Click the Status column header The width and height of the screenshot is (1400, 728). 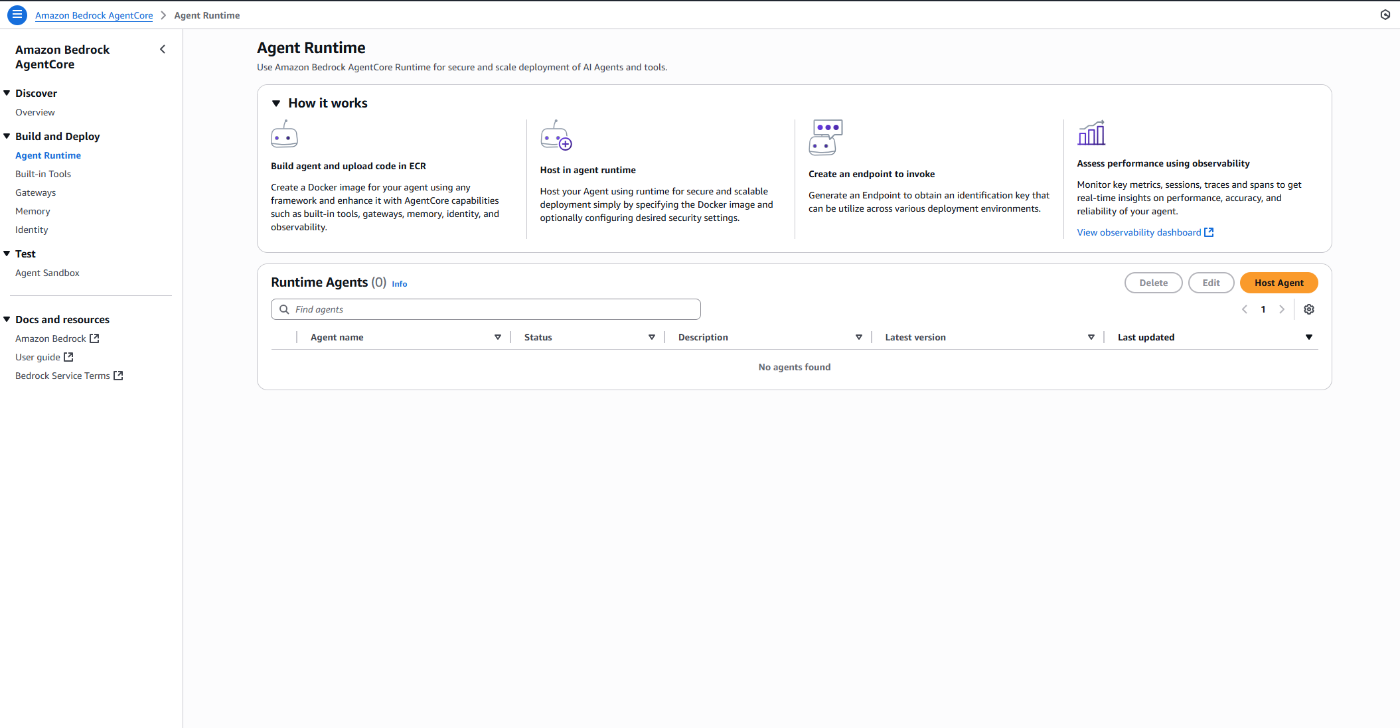coord(538,338)
